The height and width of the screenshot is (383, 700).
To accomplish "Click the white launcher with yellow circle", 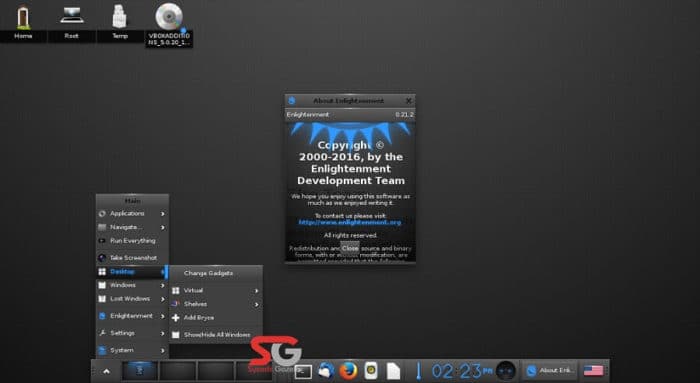I will pyautogui.click(x=371, y=371).
